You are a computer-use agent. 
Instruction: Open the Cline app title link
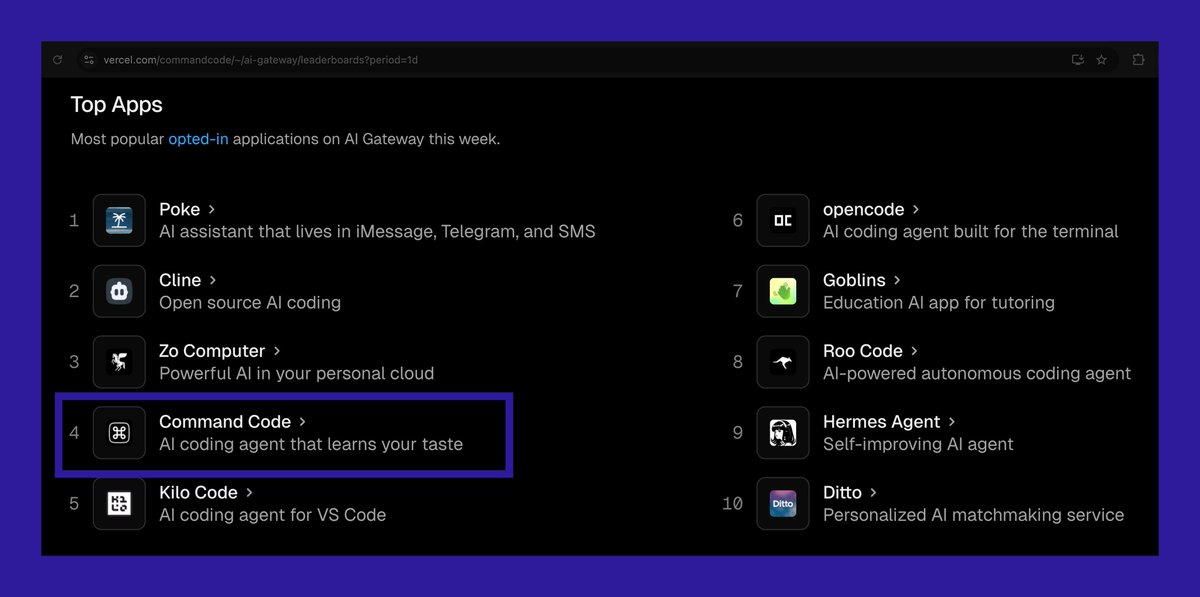tap(180, 281)
